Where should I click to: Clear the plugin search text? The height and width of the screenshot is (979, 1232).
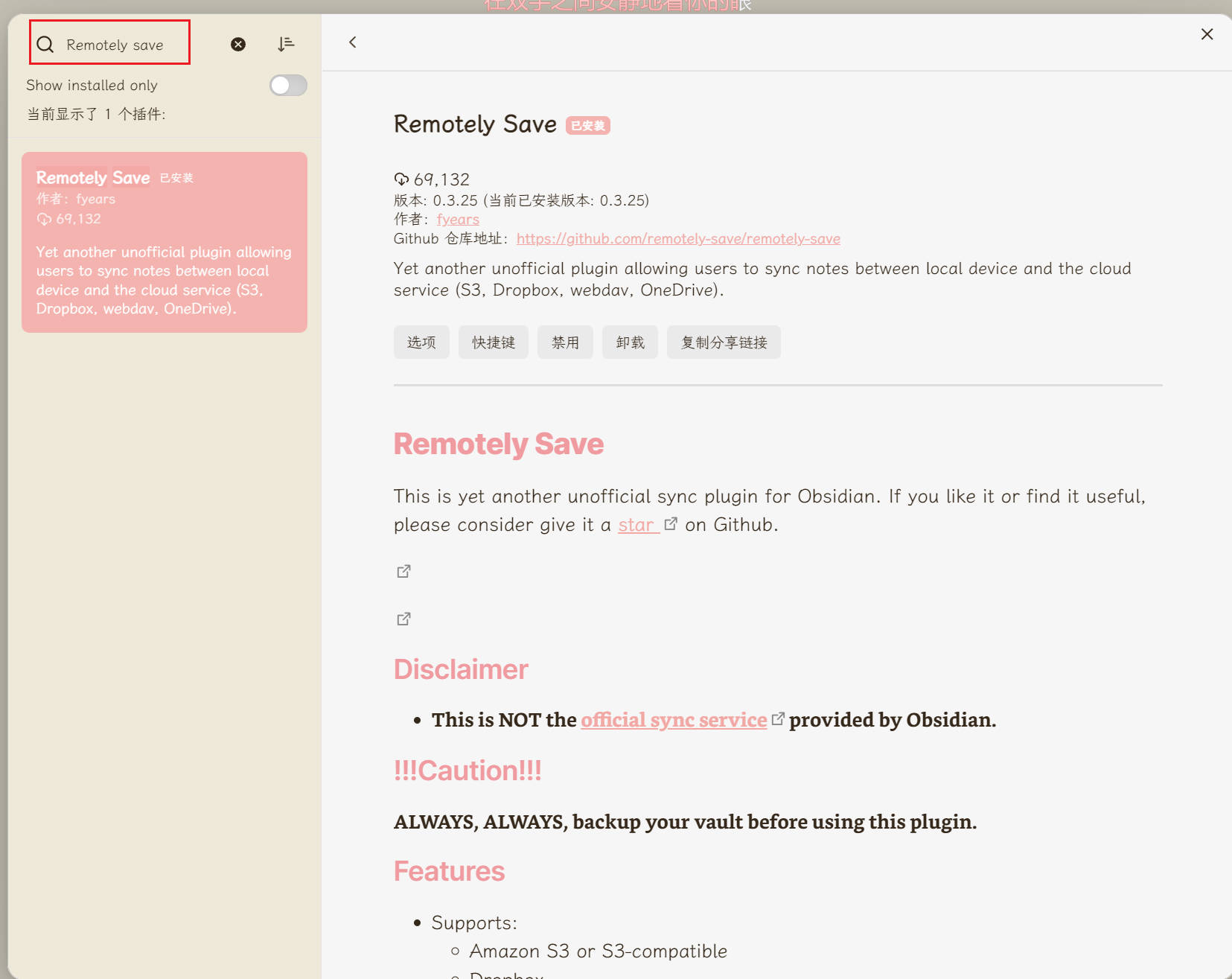[238, 45]
